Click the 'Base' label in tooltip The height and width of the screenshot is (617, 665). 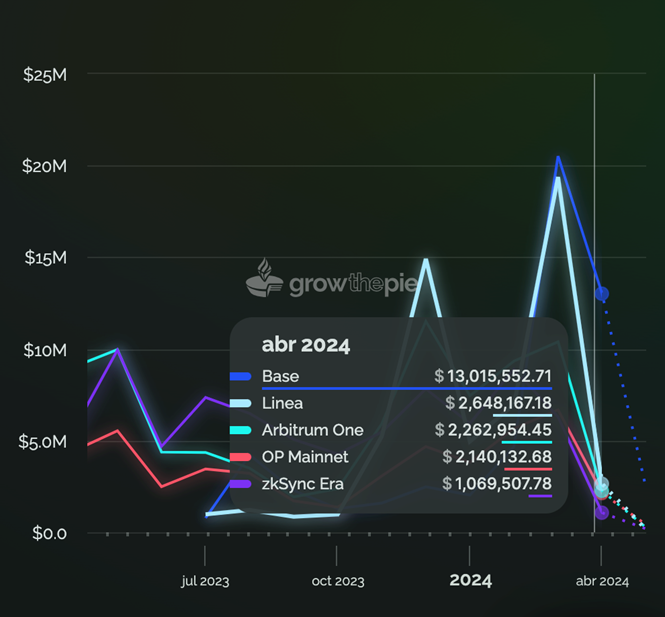tap(280, 376)
